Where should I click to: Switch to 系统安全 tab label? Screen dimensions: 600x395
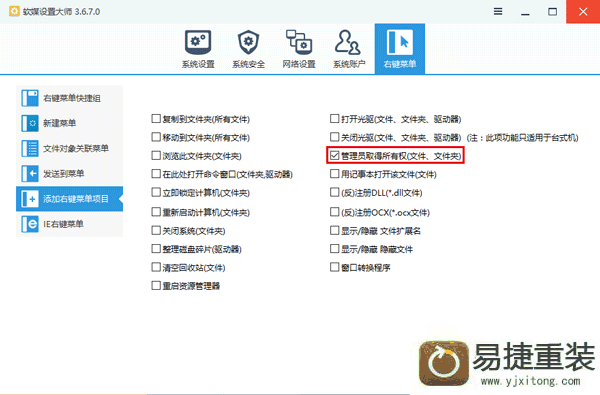248,64
